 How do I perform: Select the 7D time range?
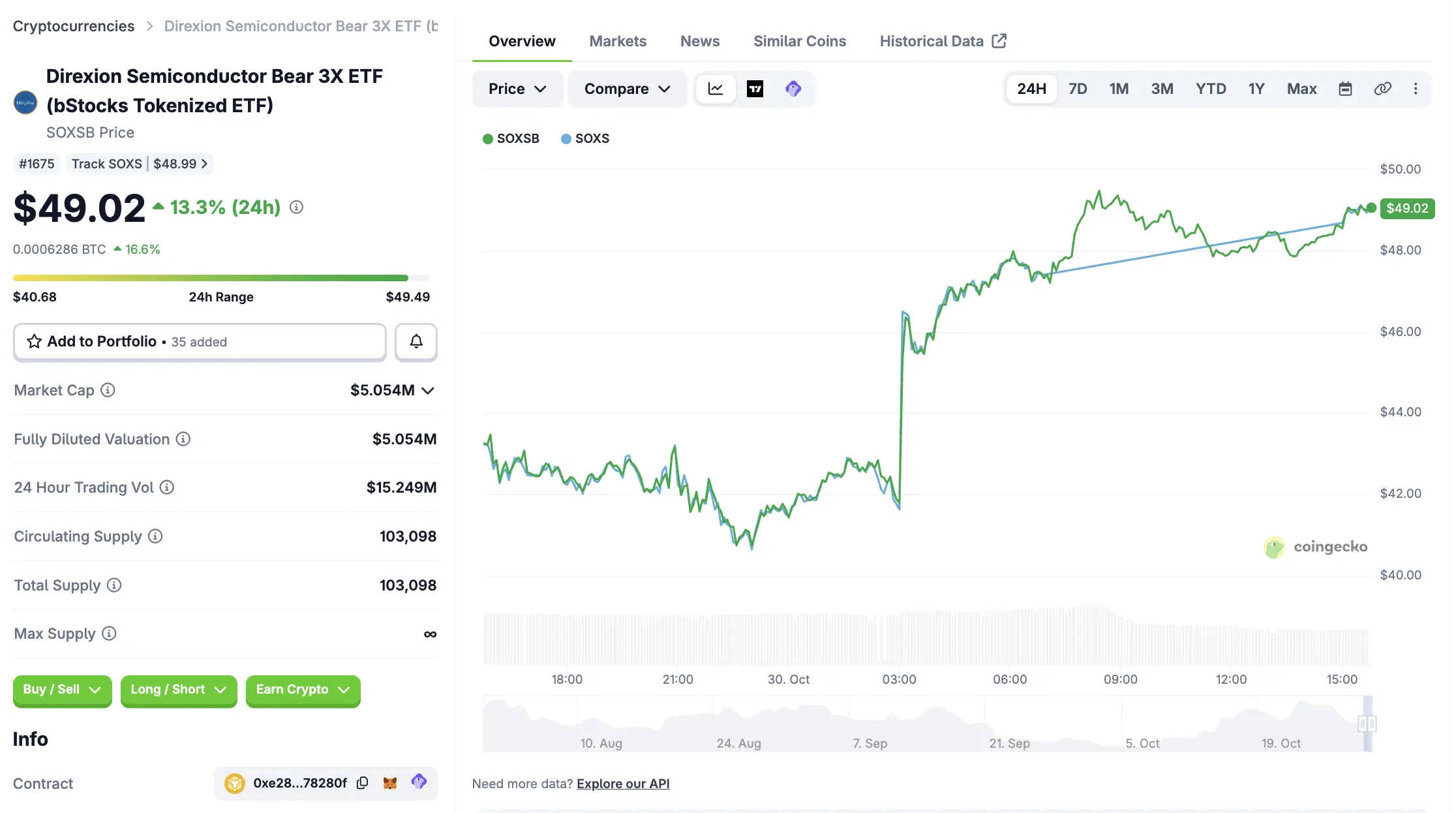[1078, 89]
